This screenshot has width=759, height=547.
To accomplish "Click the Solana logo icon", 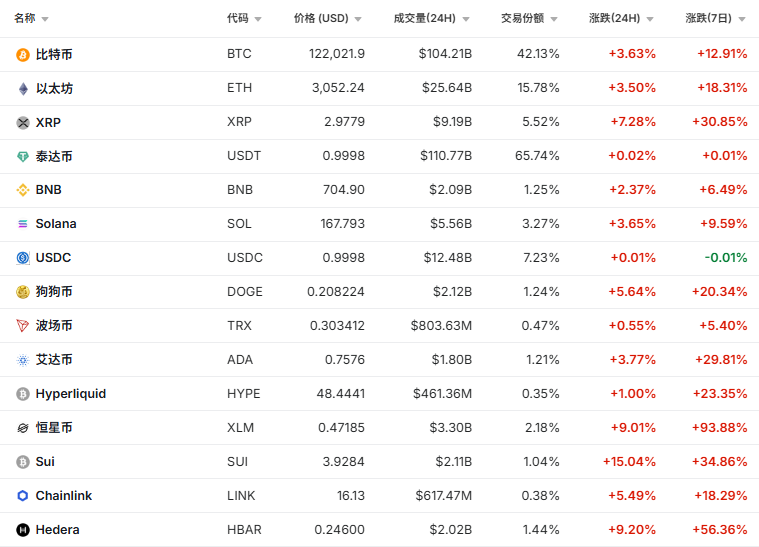I will (23, 224).
